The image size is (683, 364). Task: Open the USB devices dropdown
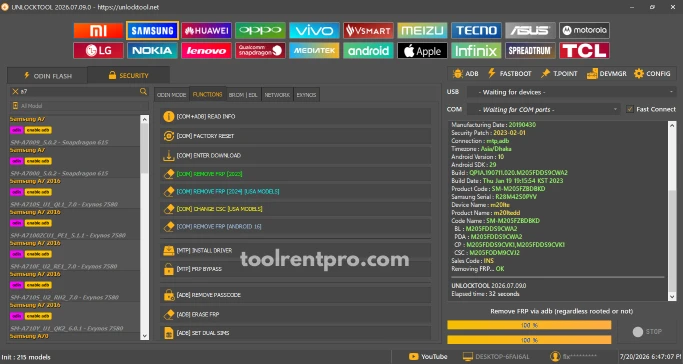tap(571, 92)
